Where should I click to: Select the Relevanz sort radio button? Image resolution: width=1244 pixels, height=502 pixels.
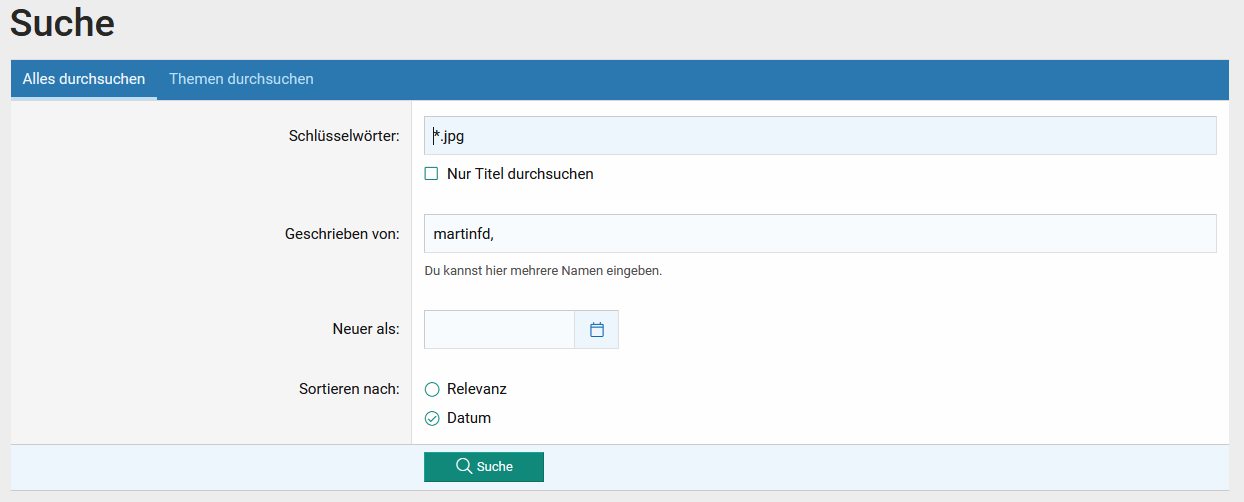(432, 390)
